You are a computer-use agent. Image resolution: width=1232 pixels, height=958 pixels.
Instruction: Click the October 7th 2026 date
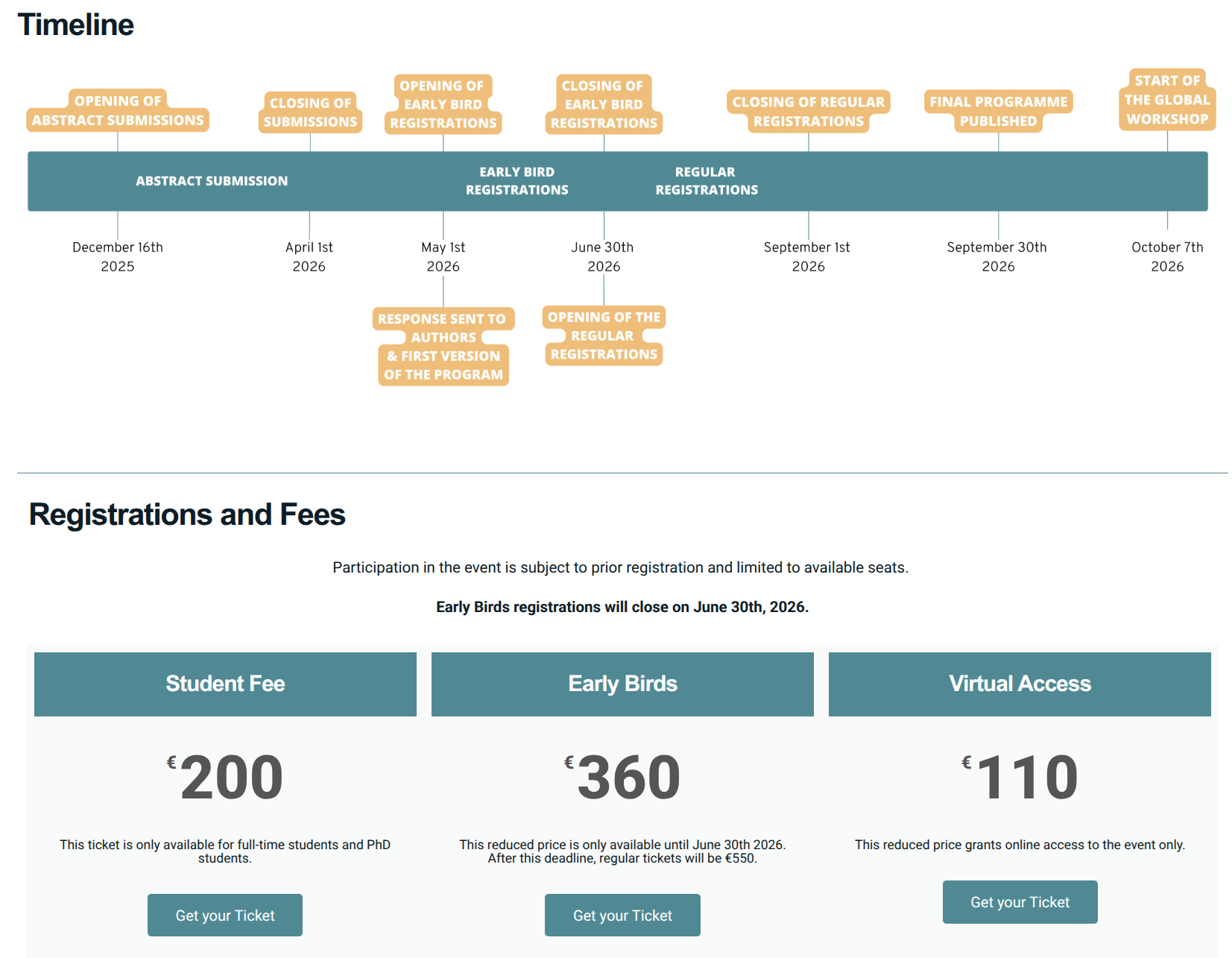[1167, 256]
